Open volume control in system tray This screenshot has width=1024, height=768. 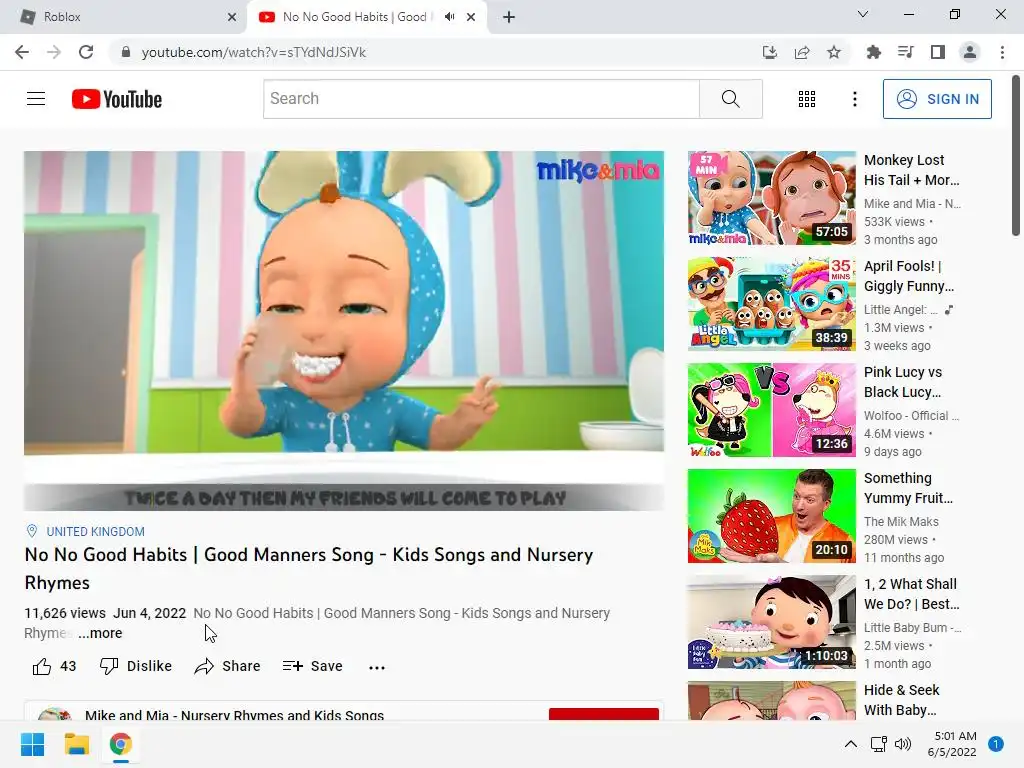click(x=903, y=744)
